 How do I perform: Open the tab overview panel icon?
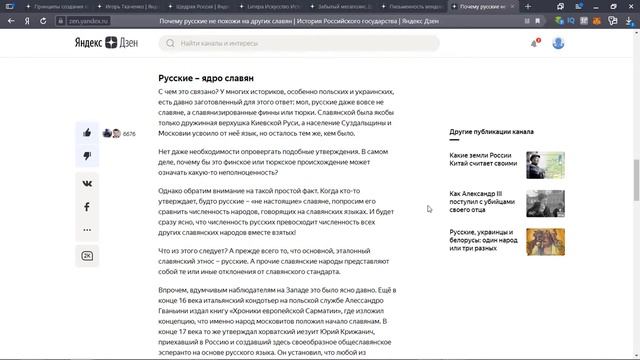tap(10, 7)
